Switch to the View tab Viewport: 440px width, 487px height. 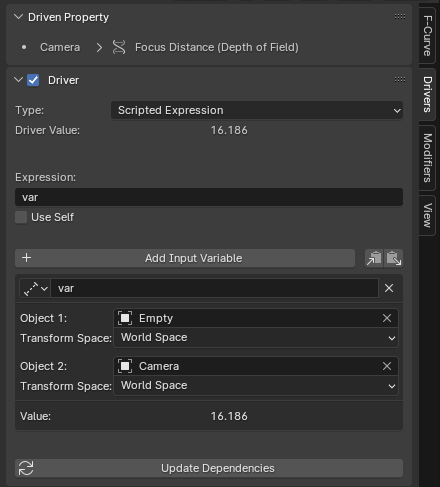tap(427, 215)
